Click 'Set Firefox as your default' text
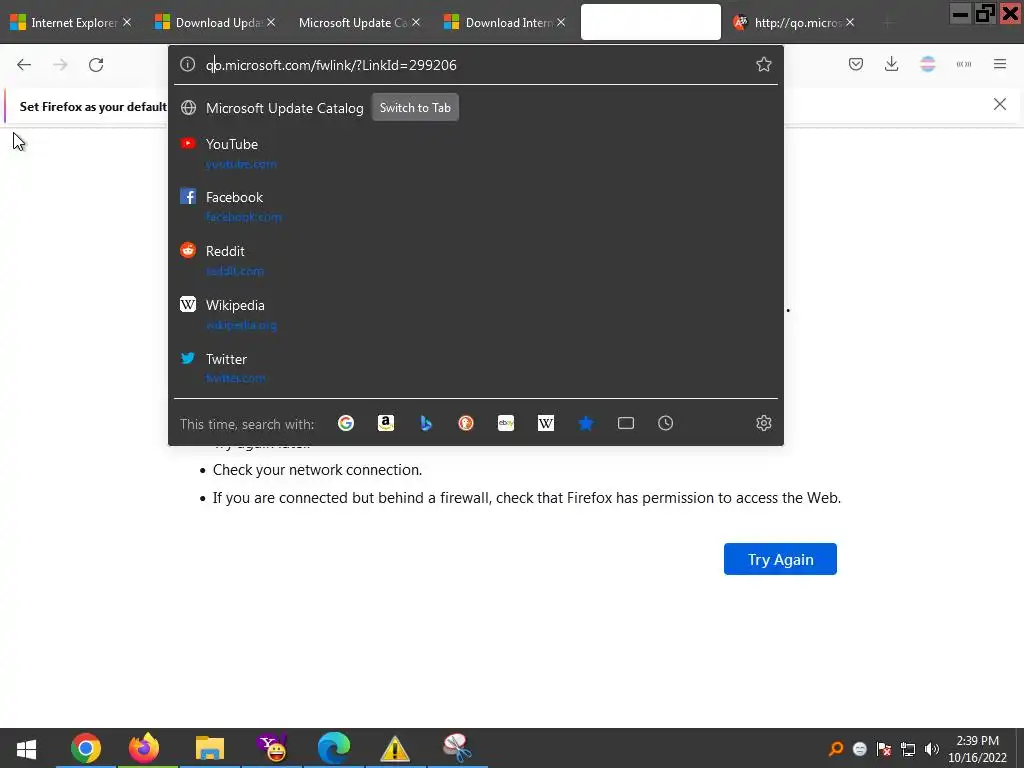 pyautogui.click(x=93, y=106)
